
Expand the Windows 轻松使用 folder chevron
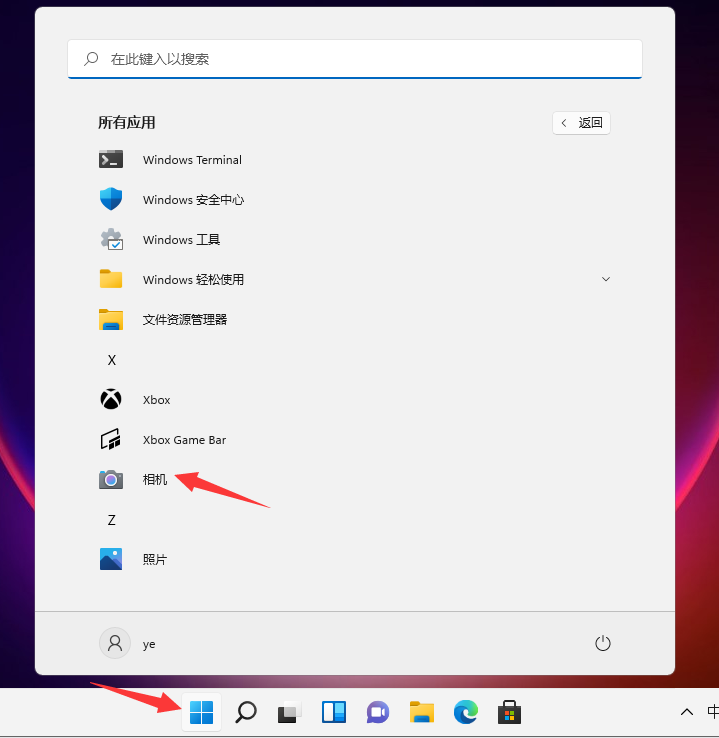click(606, 279)
